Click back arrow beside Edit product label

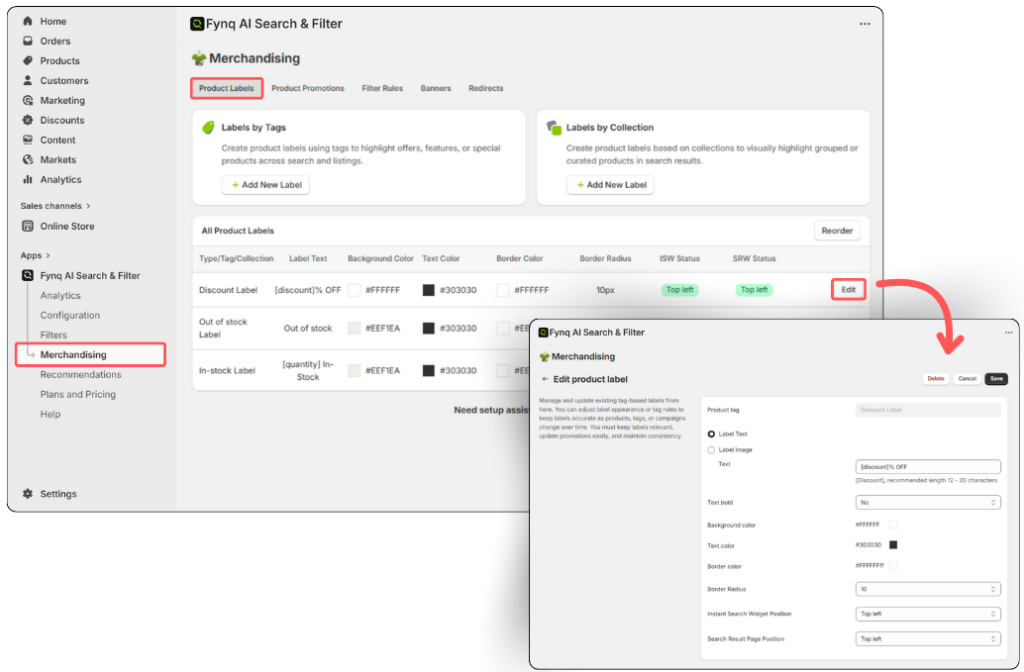click(x=545, y=379)
